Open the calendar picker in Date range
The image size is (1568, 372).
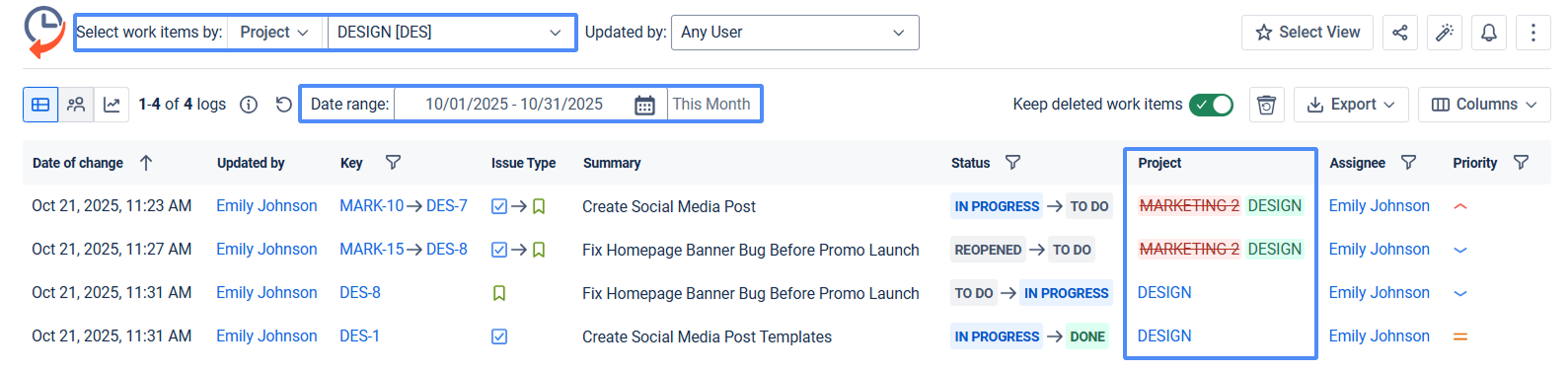coord(644,105)
